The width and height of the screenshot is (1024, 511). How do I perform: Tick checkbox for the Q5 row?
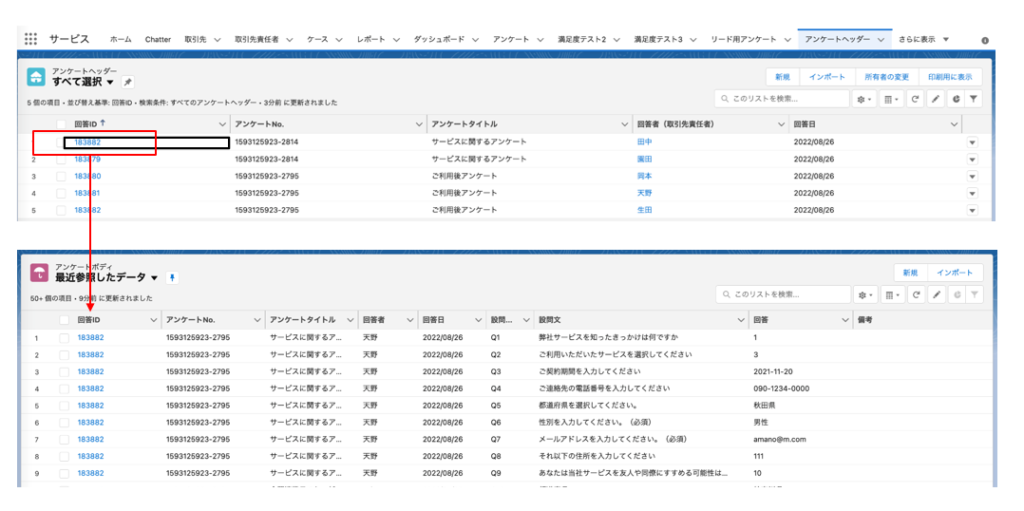coord(64,406)
